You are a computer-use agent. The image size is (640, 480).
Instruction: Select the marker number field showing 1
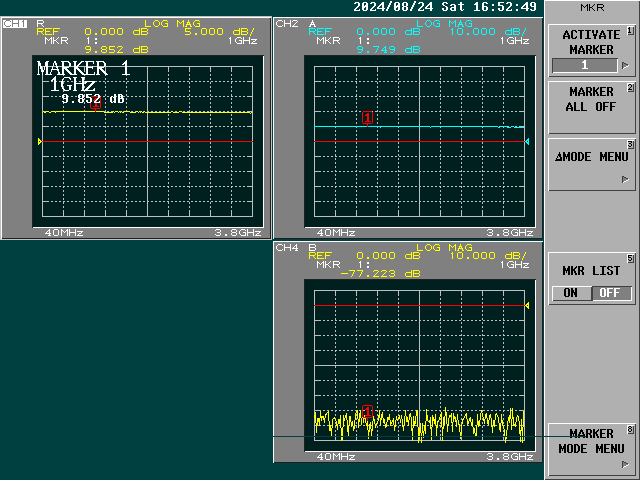(584, 65)
